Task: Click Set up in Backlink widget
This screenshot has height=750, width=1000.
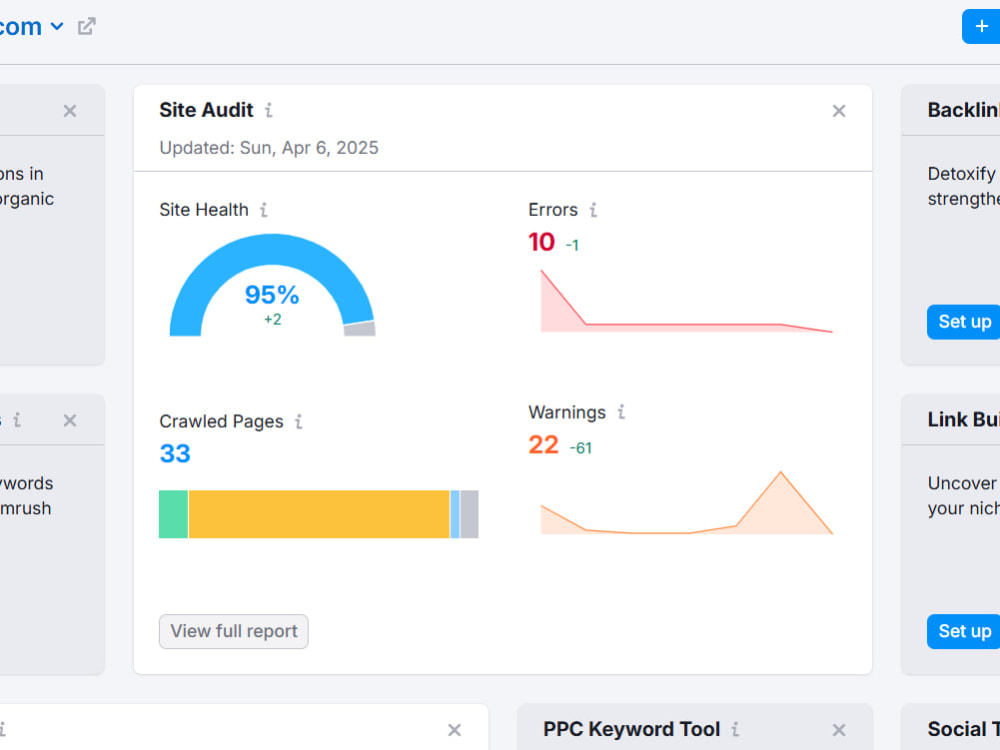Action: (x=964, y=322)
